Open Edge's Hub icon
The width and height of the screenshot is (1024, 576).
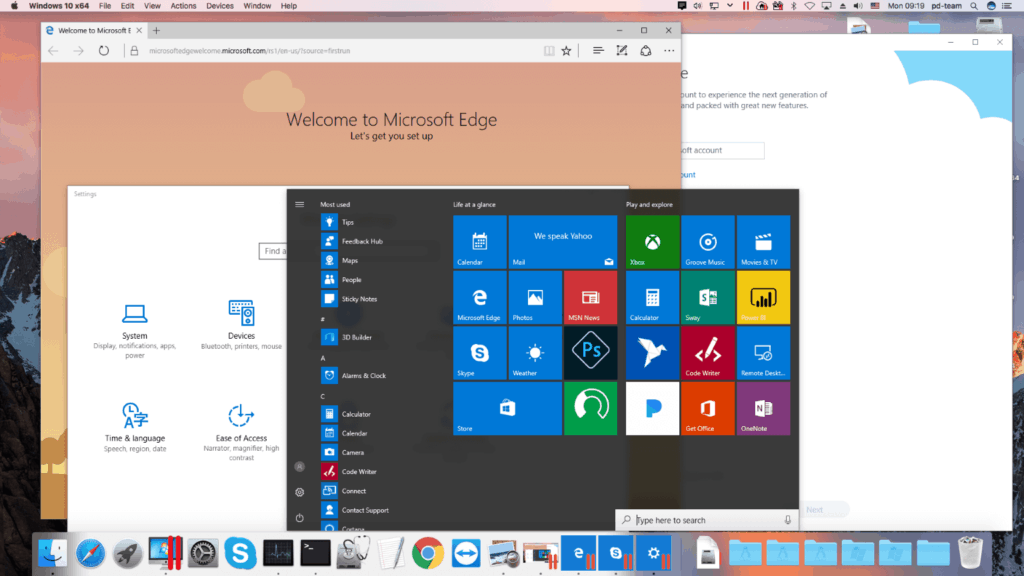[x=596, y=50]
